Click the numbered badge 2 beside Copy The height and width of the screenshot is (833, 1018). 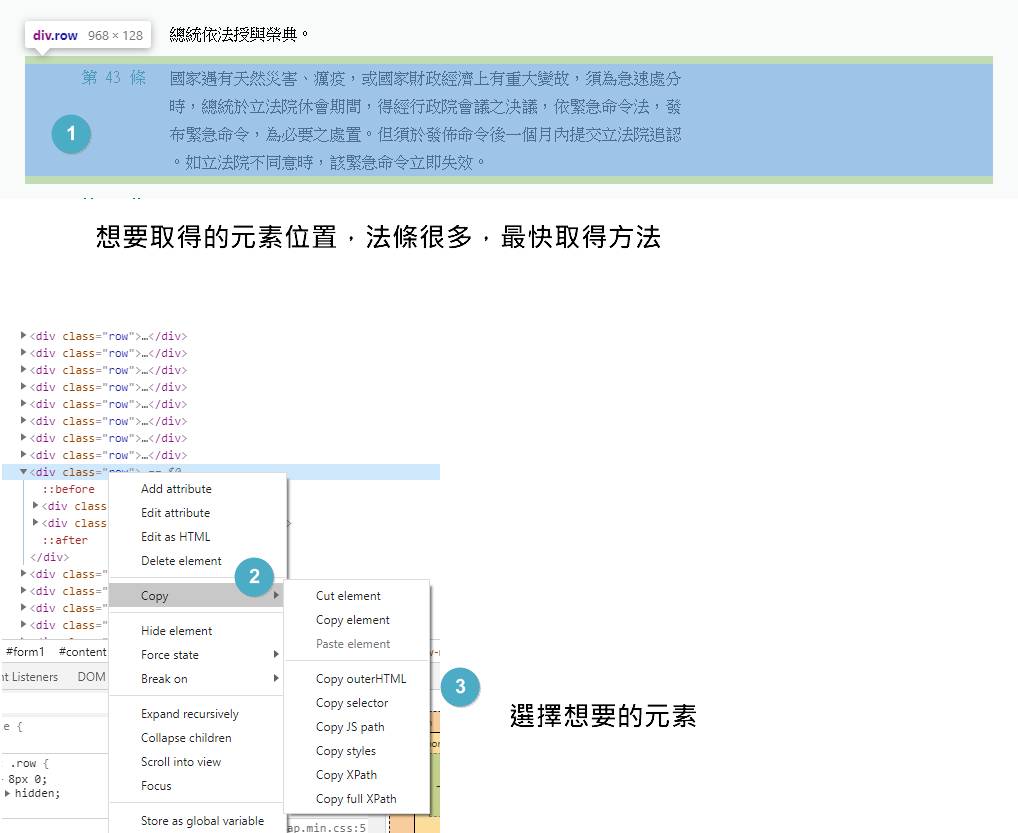(x=254, y=576)
